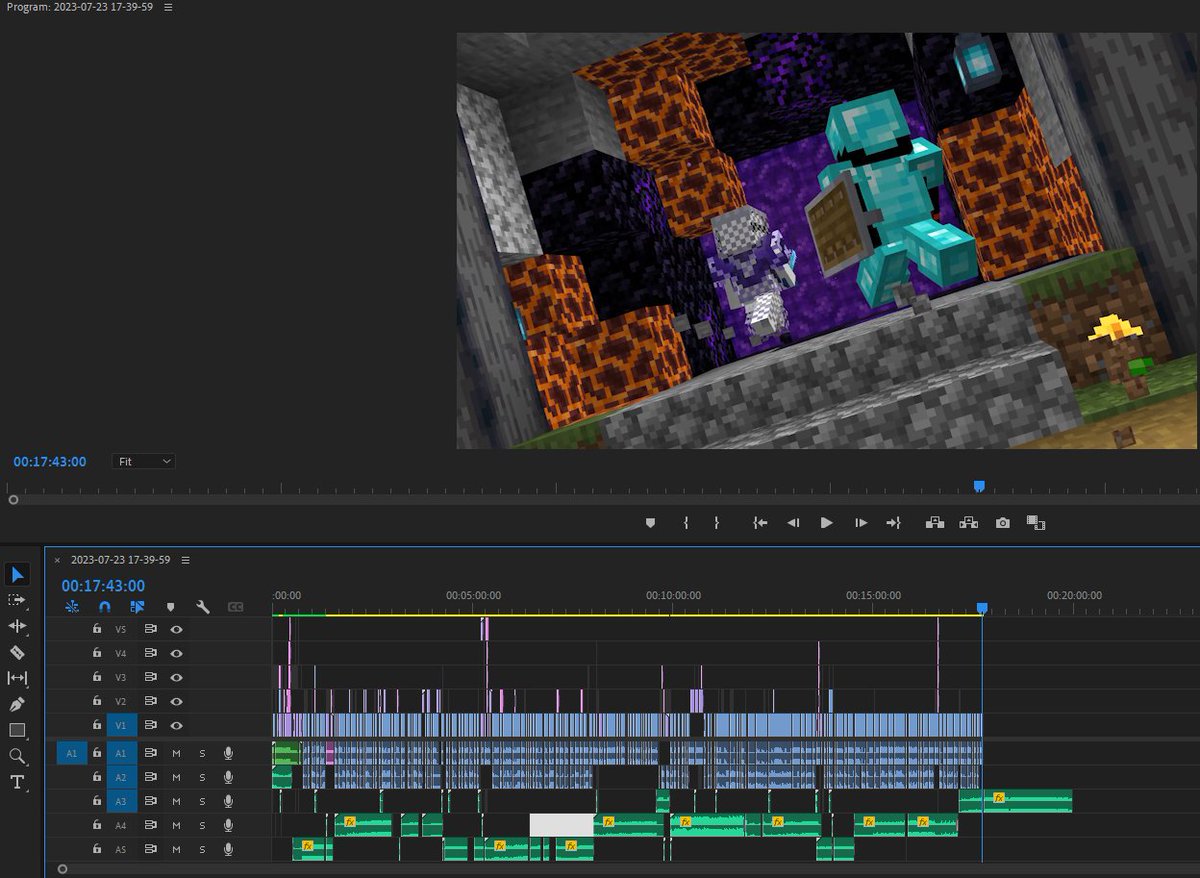Target the A2 track label
This screenshot has width=1200, height=878.
point(122,777)
